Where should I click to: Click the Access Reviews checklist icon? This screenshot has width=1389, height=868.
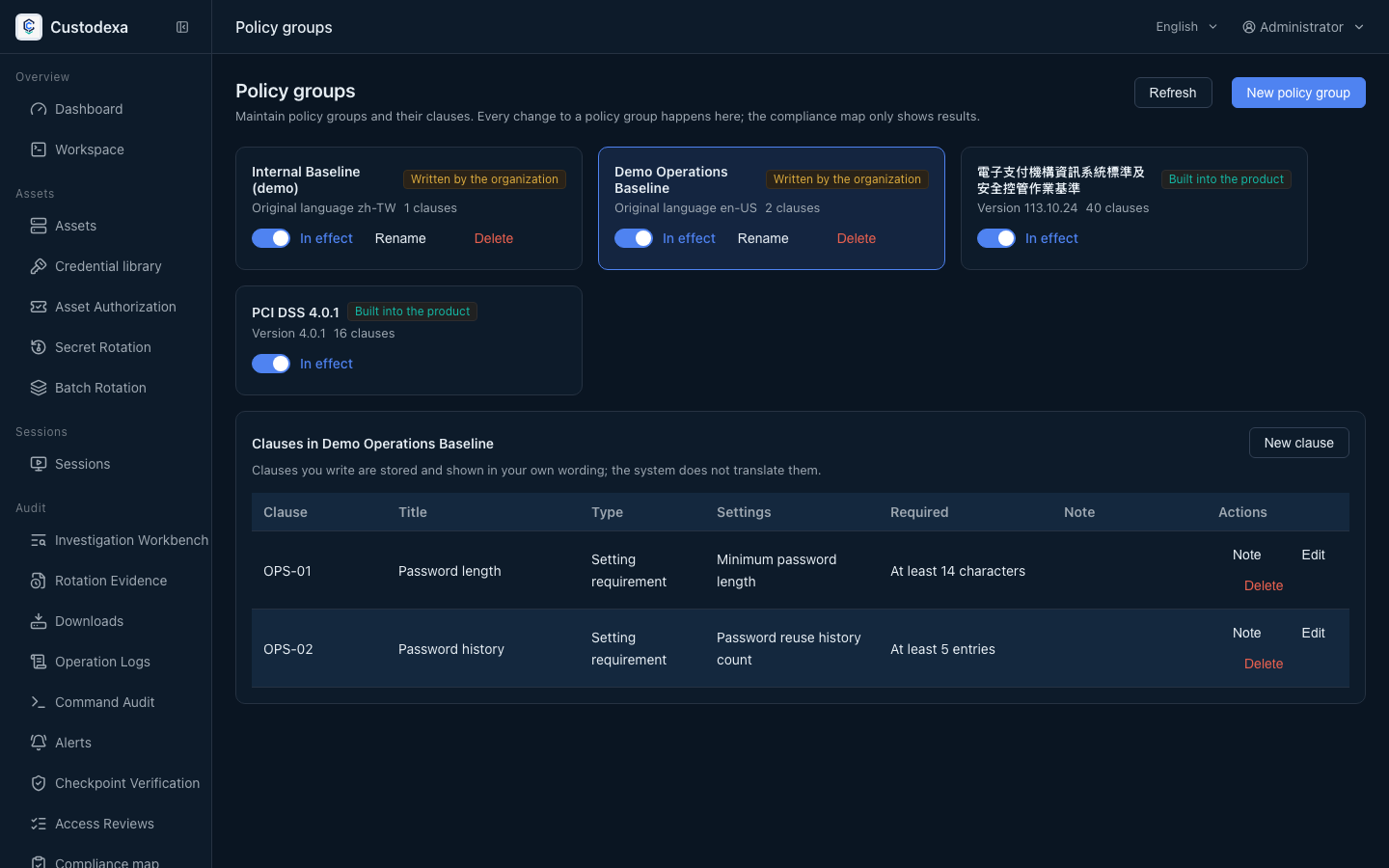(39, 824)
